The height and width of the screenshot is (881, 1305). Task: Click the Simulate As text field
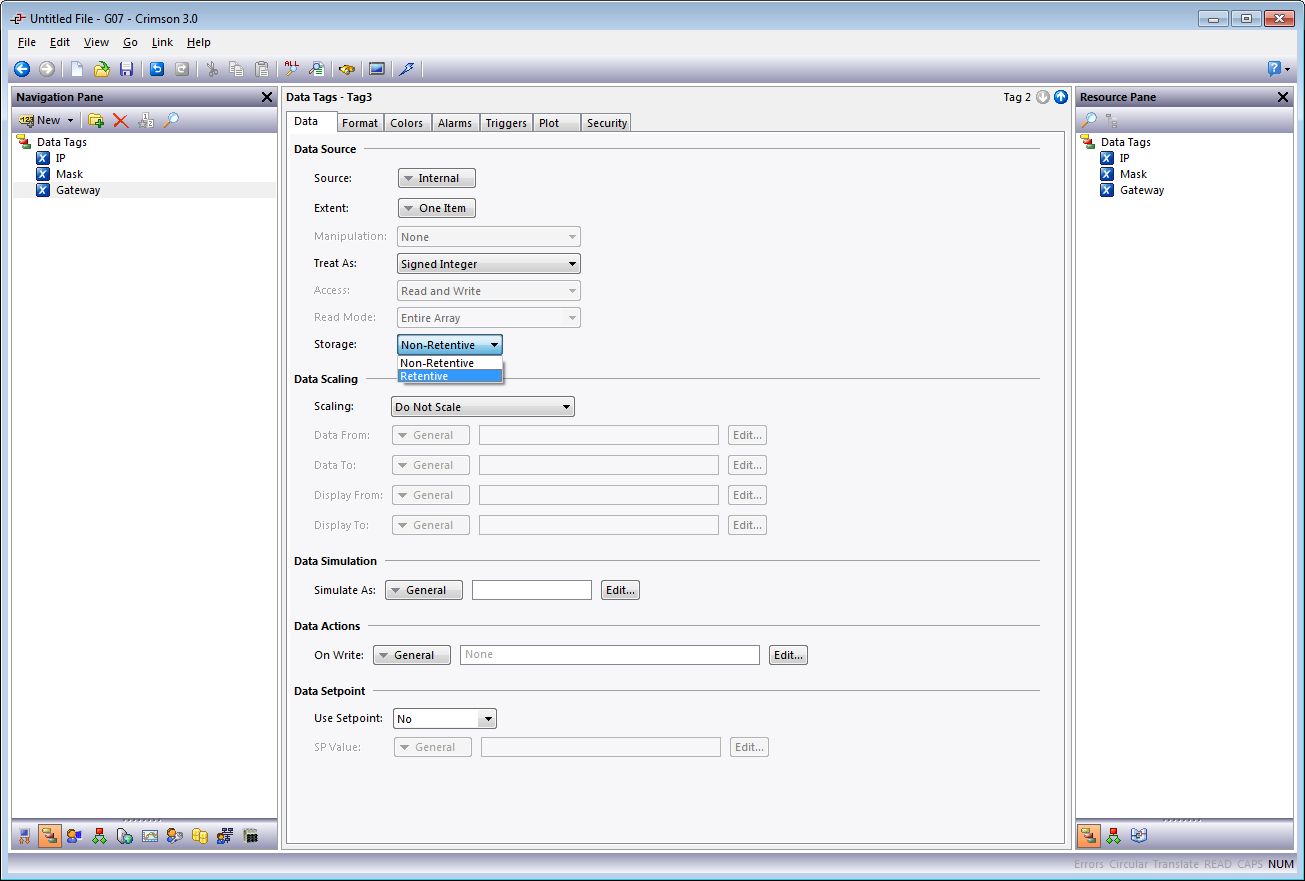point(532,590)
